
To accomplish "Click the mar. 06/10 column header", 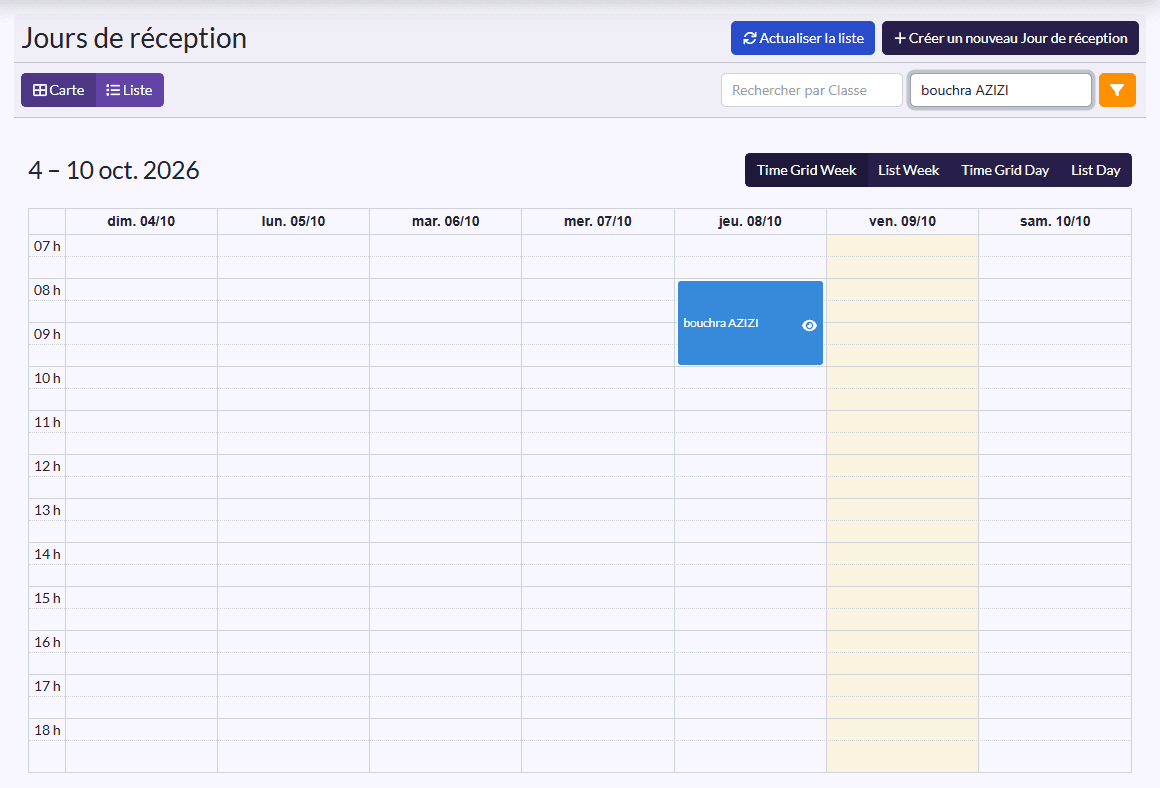I will pyautogui.click(x=445, y=221).
